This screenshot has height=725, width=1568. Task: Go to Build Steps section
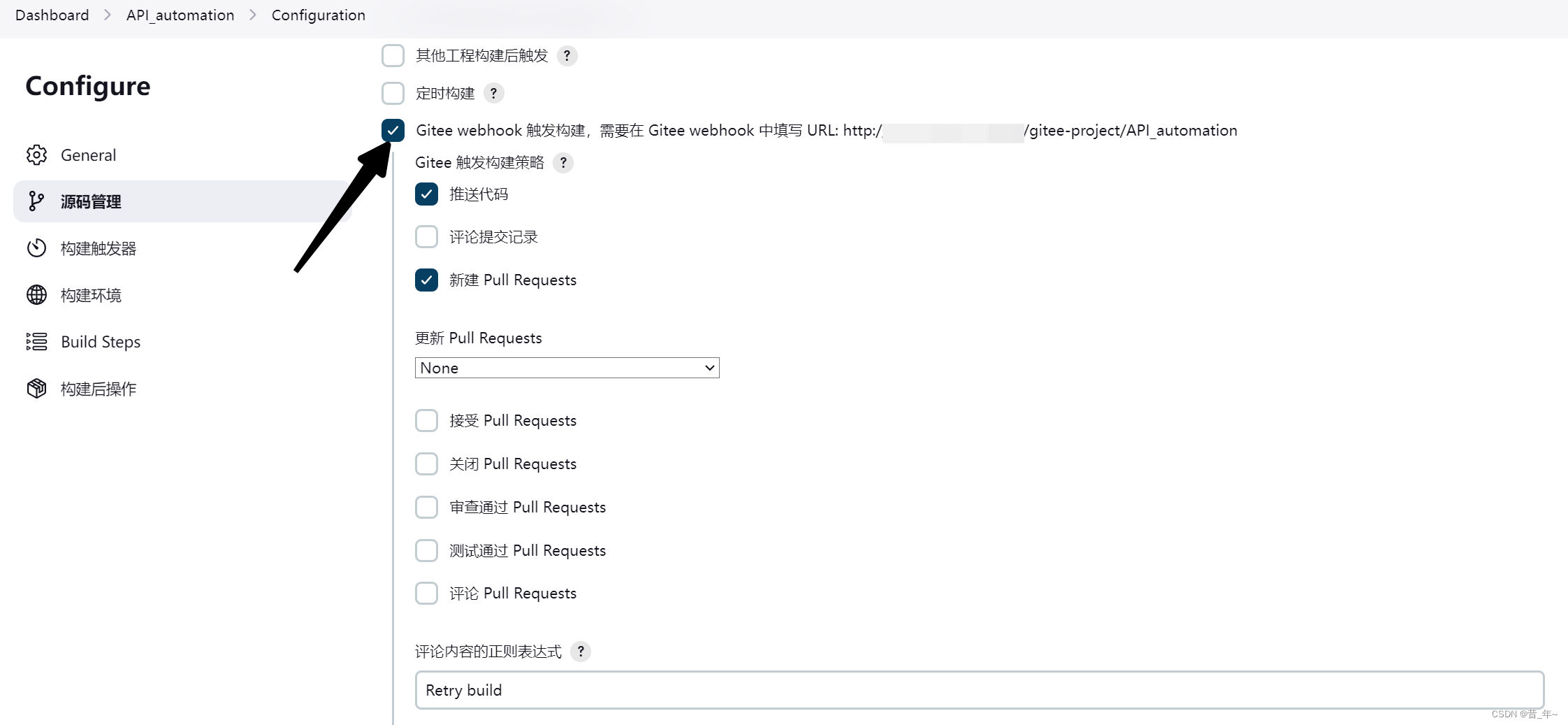coord(182,342)
